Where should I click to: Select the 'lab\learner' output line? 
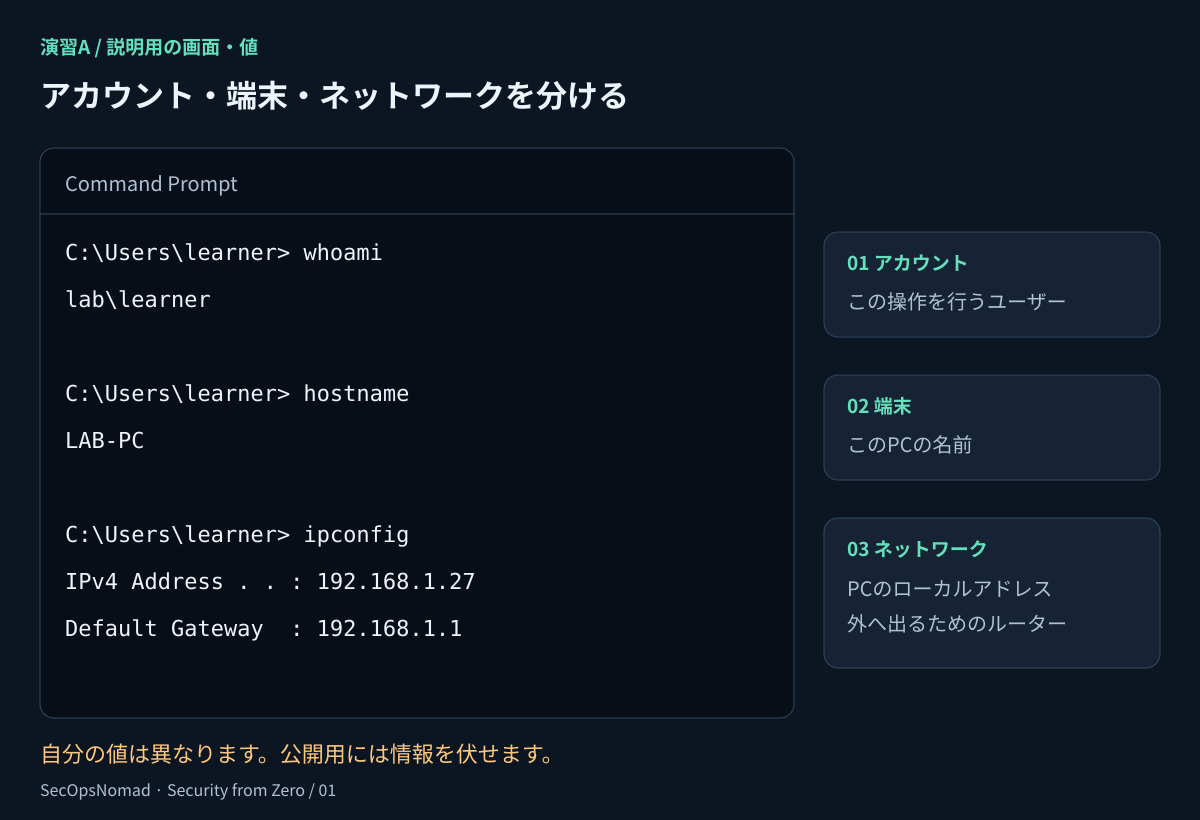[x=138, y=299]
